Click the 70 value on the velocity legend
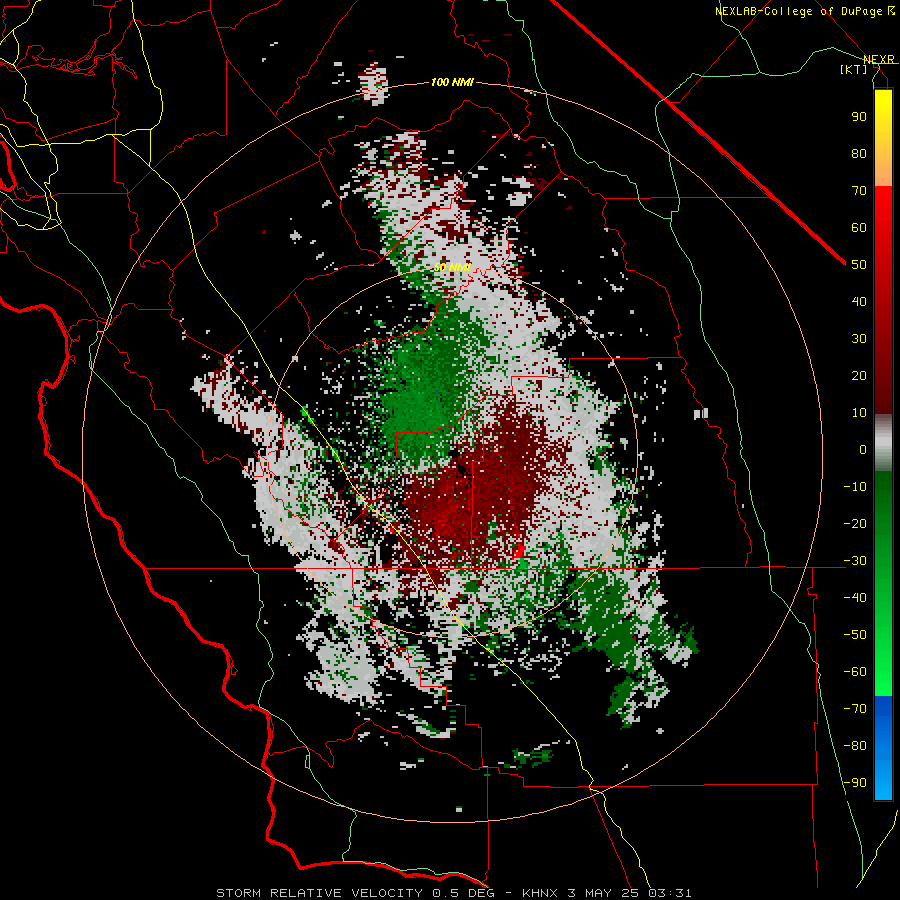 [859, 191]
